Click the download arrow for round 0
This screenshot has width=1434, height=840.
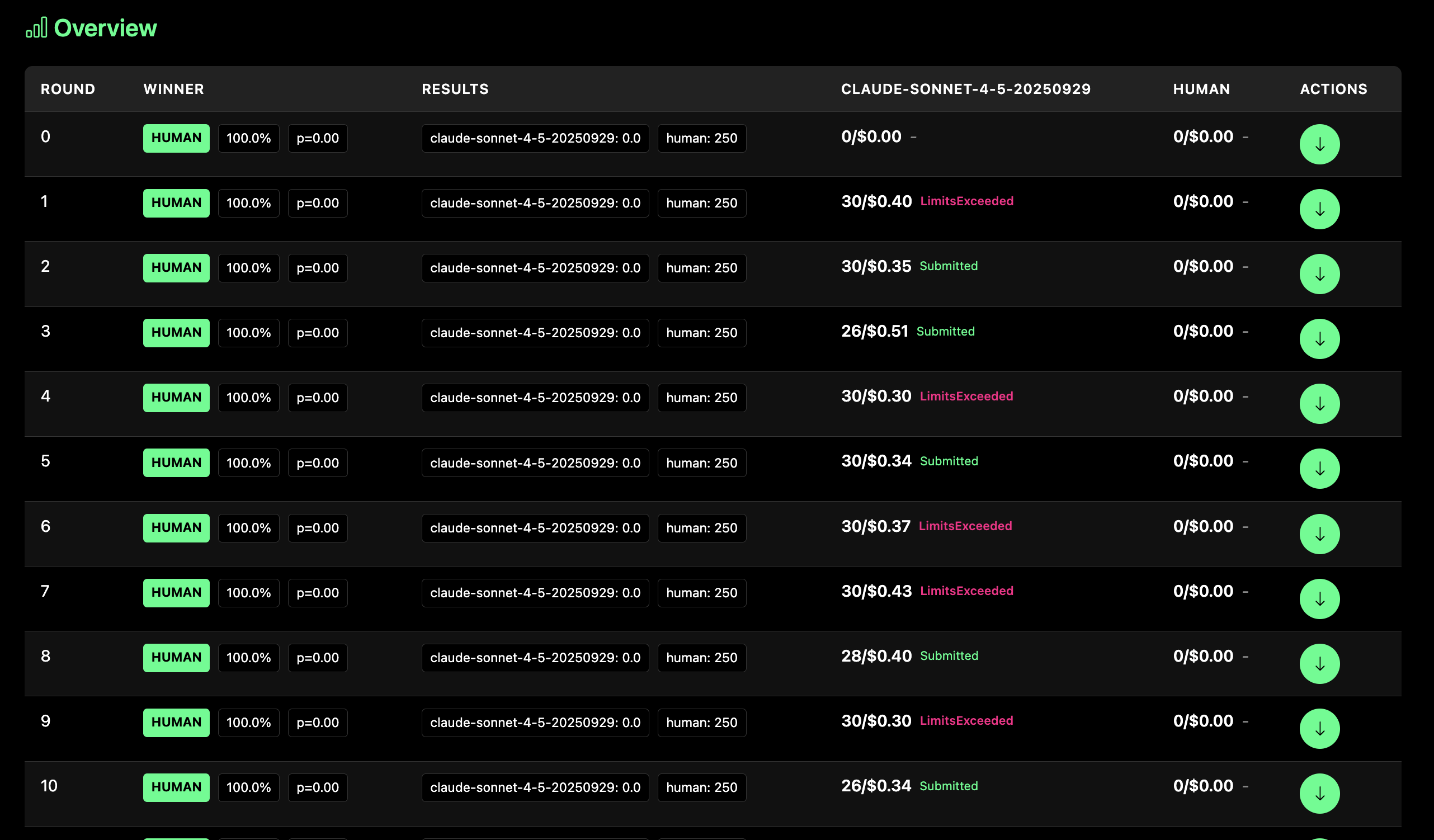[1319, 144]
